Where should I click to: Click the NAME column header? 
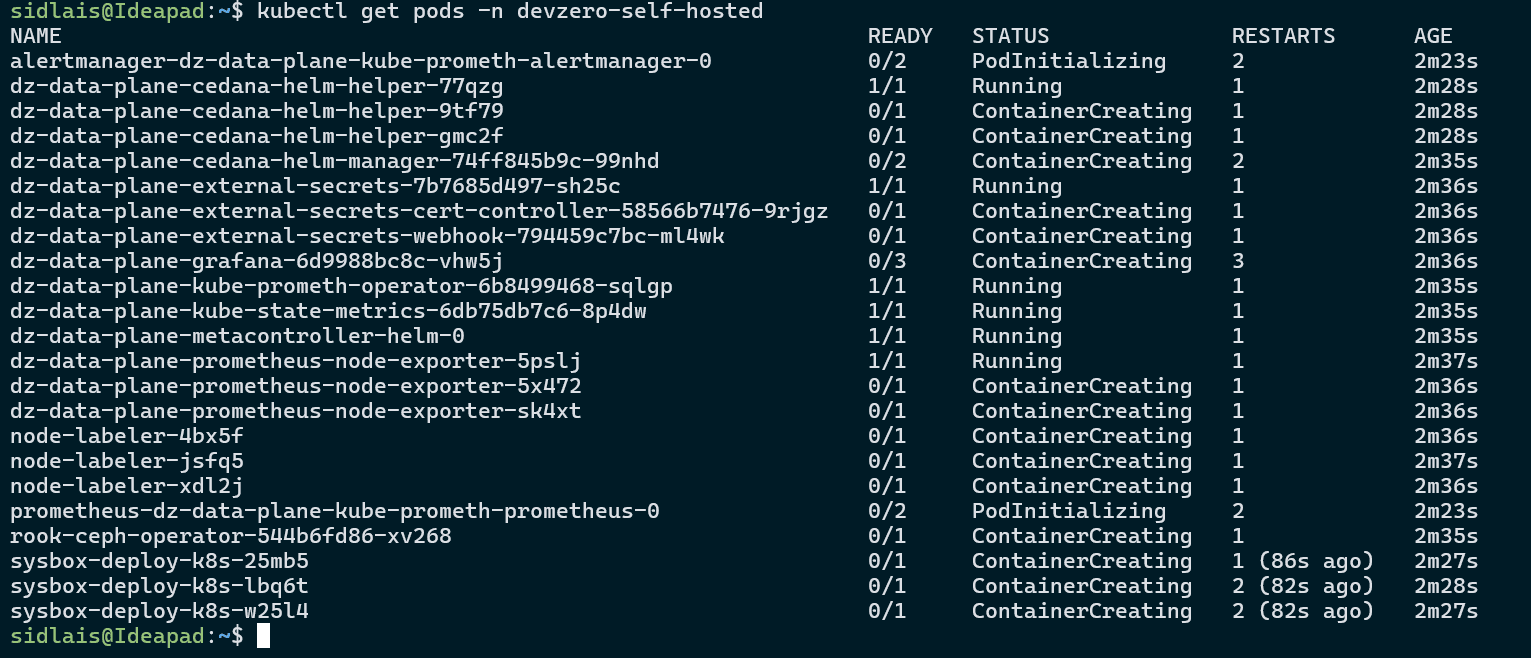pos(36,36)
